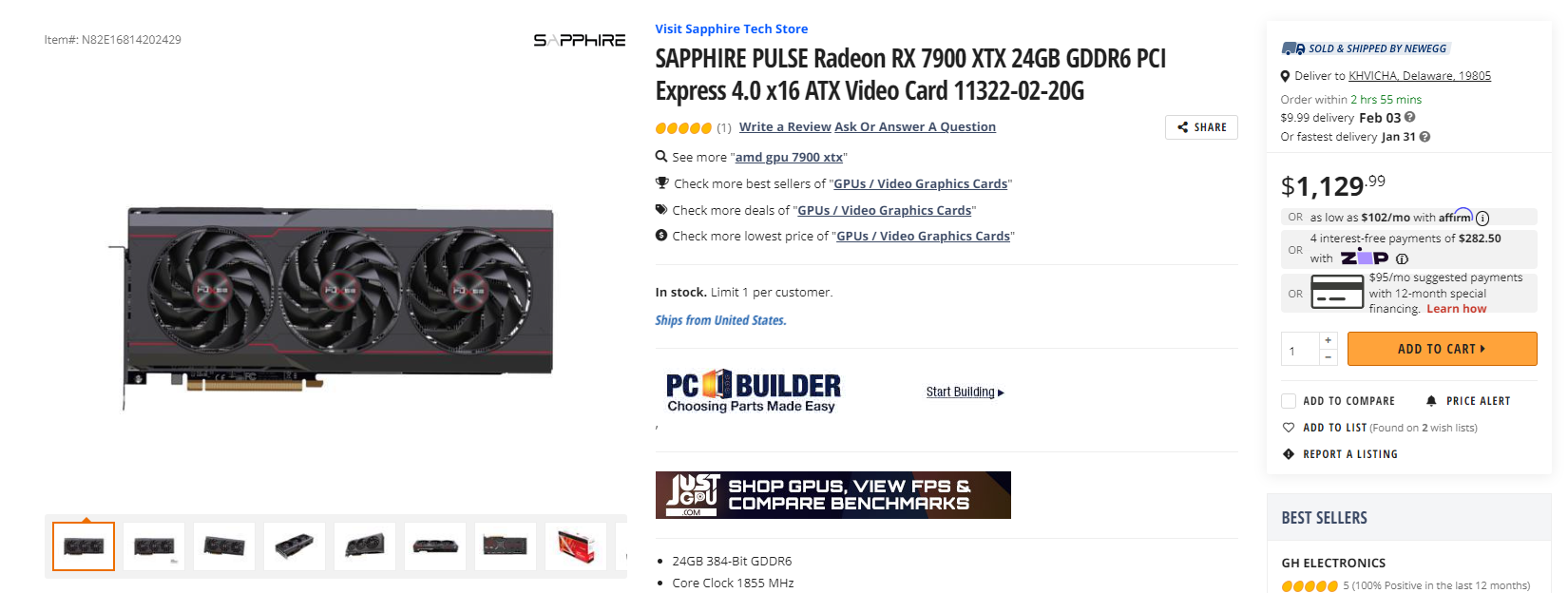Open the fastest delivery Jan 31 help icon

[x=1425, y=137]
